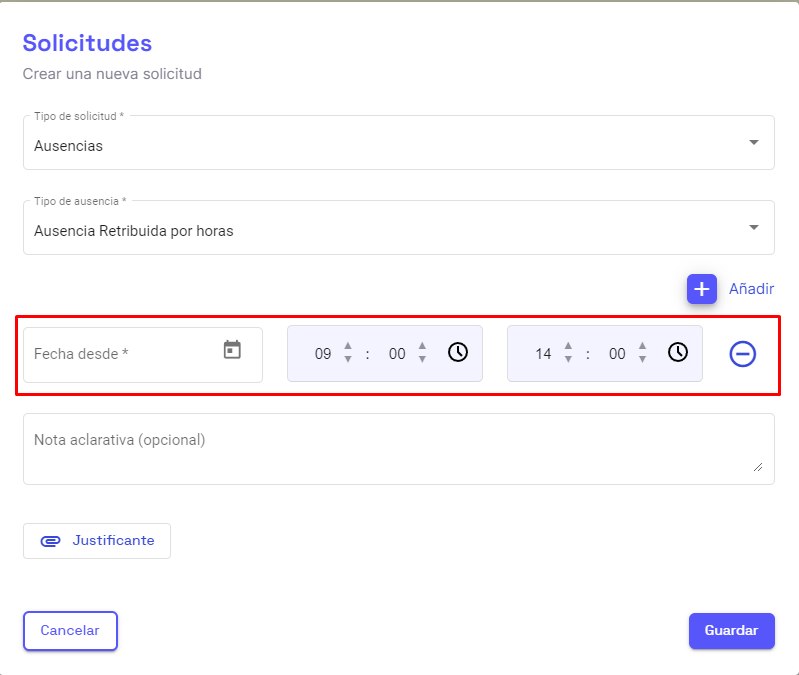Image resolution: width=799 pixels, height=675 pixels.
Task: Click the paperclip icon on Justificante
Action: click(50, 541)
